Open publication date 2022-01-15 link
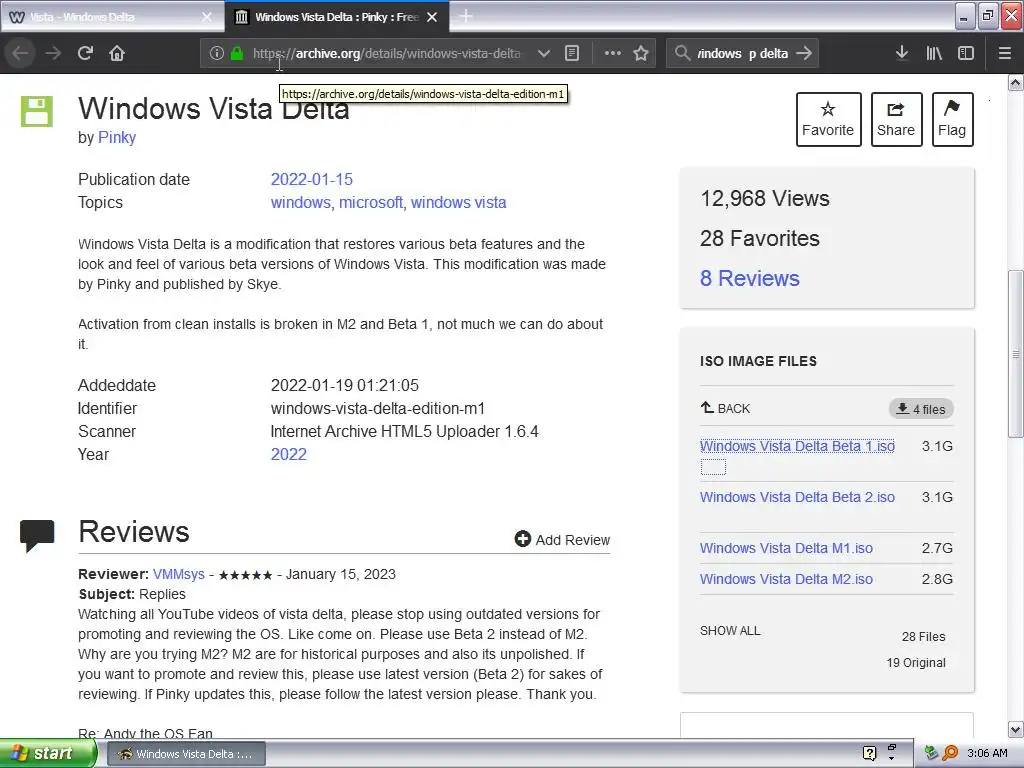The image size is (1024, 768). (312, 179)
